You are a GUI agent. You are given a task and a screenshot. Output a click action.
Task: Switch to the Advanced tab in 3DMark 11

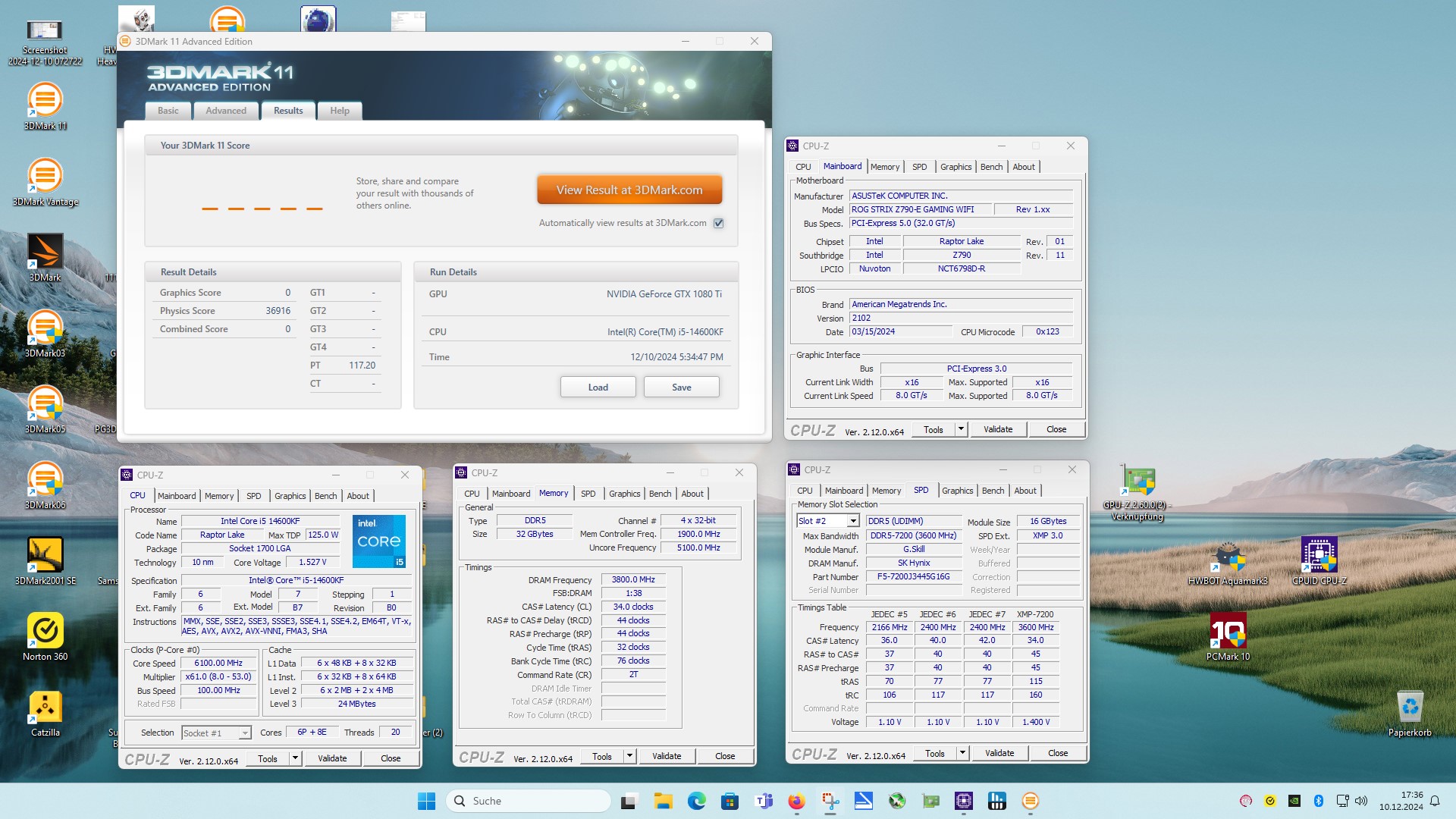pyautogui.click(x=226, y=111)
